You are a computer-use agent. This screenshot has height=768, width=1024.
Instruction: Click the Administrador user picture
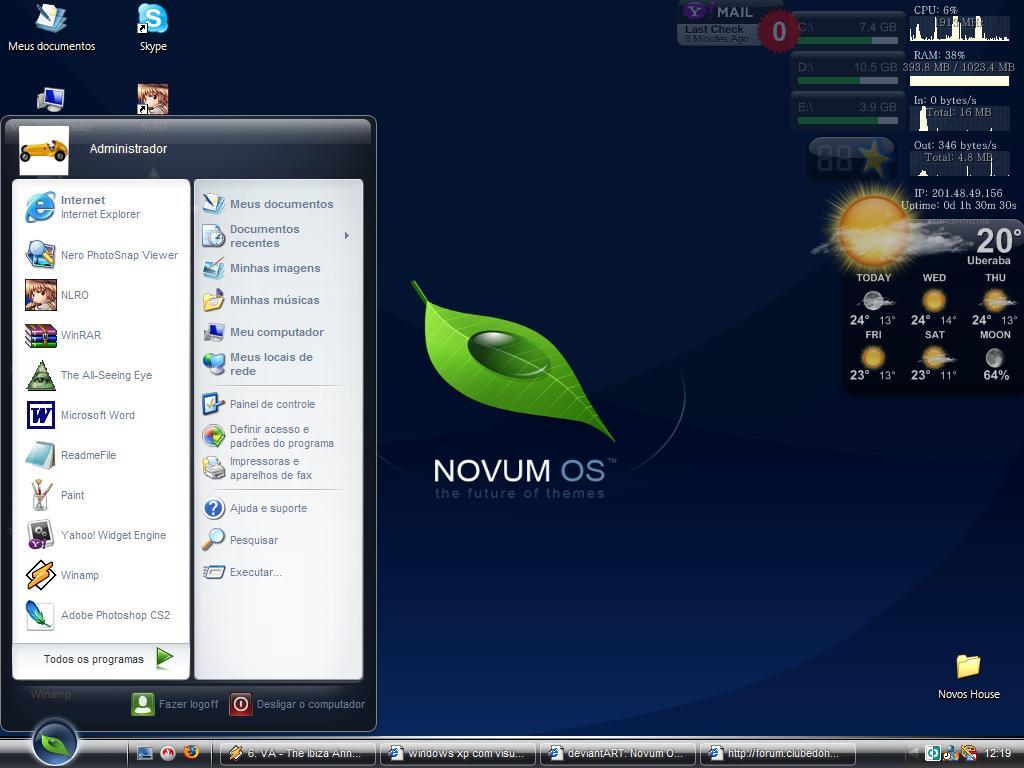pyautogui.click(x=44, y=150)
